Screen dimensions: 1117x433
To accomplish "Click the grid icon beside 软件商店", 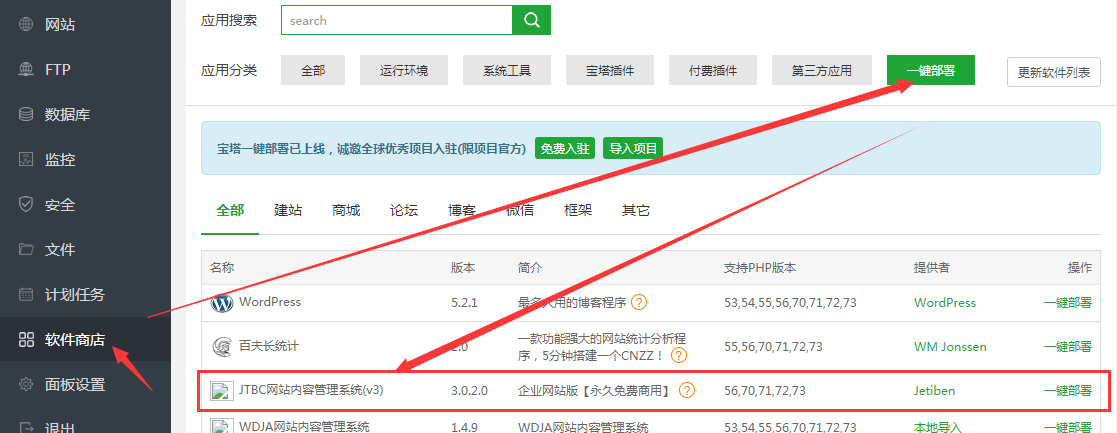I will click(x=26, y=339).
